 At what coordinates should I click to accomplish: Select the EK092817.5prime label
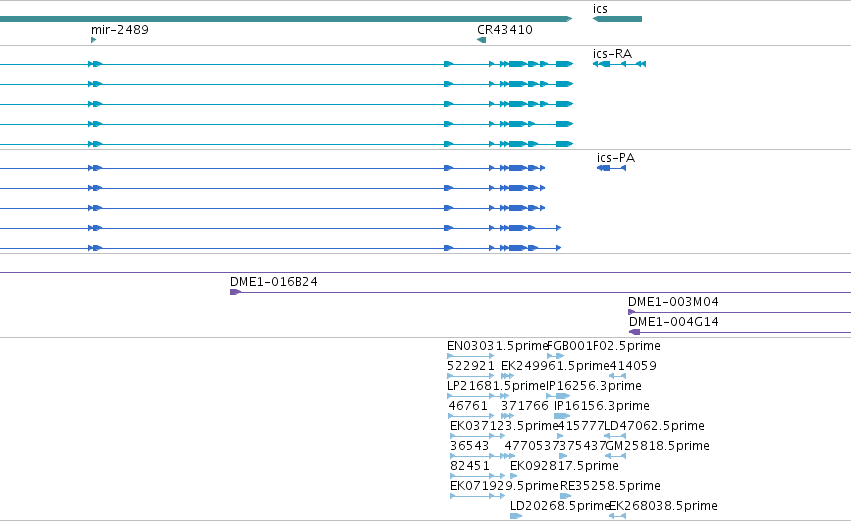[564, 466]
